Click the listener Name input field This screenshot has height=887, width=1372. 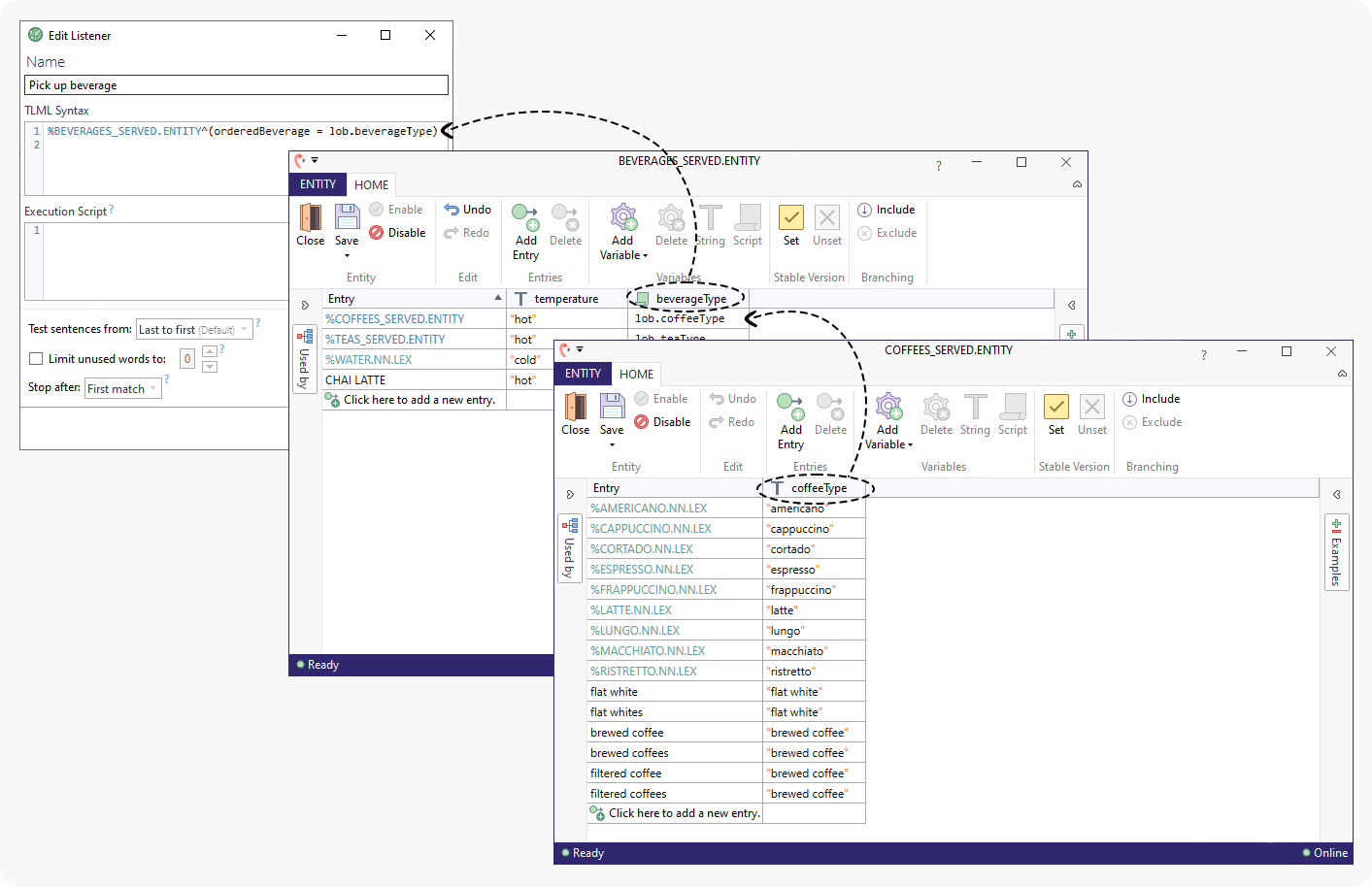pyautogui.click(x=236, y=85)
